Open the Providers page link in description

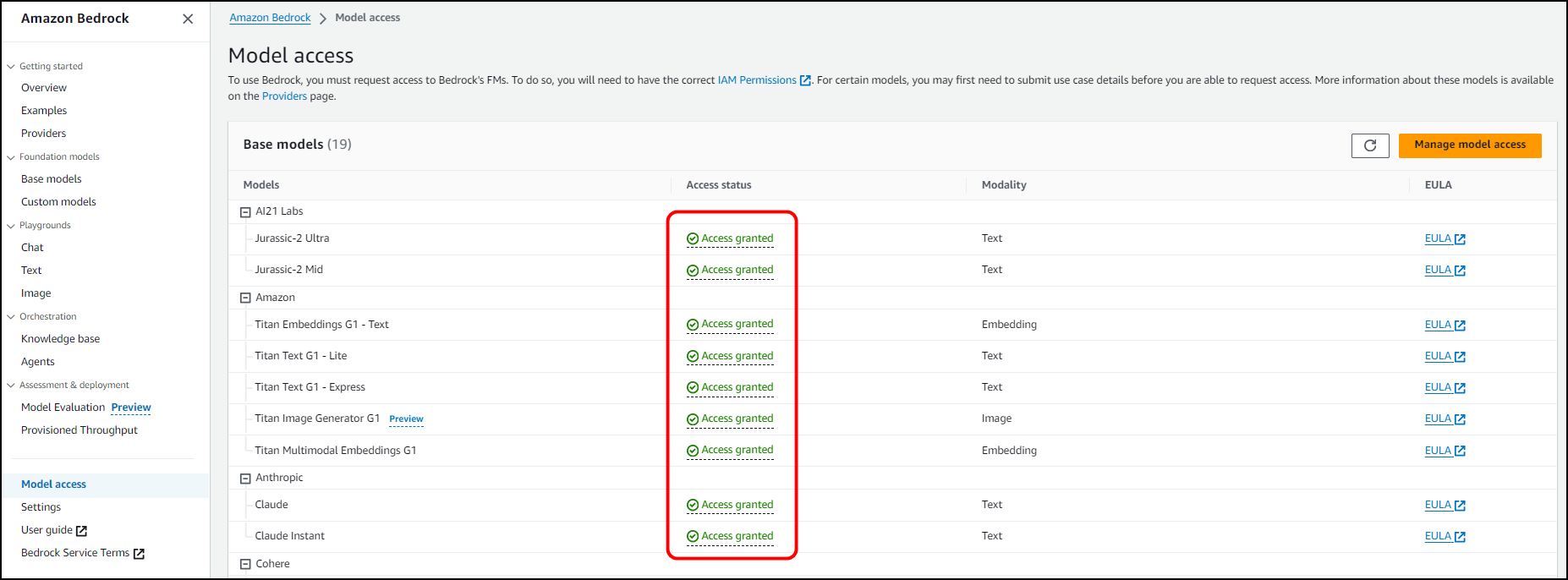(x=284, y=96)
